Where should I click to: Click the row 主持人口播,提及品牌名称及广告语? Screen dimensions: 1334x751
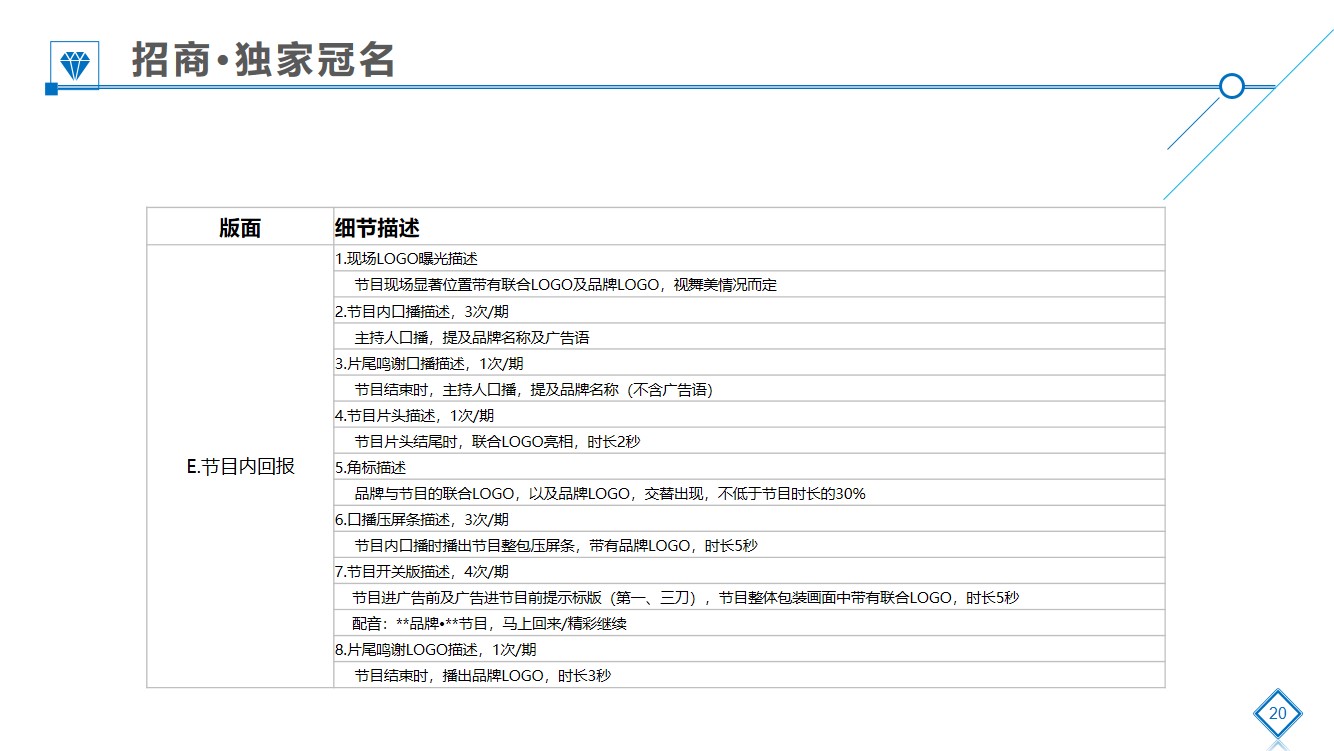point(749,337)
